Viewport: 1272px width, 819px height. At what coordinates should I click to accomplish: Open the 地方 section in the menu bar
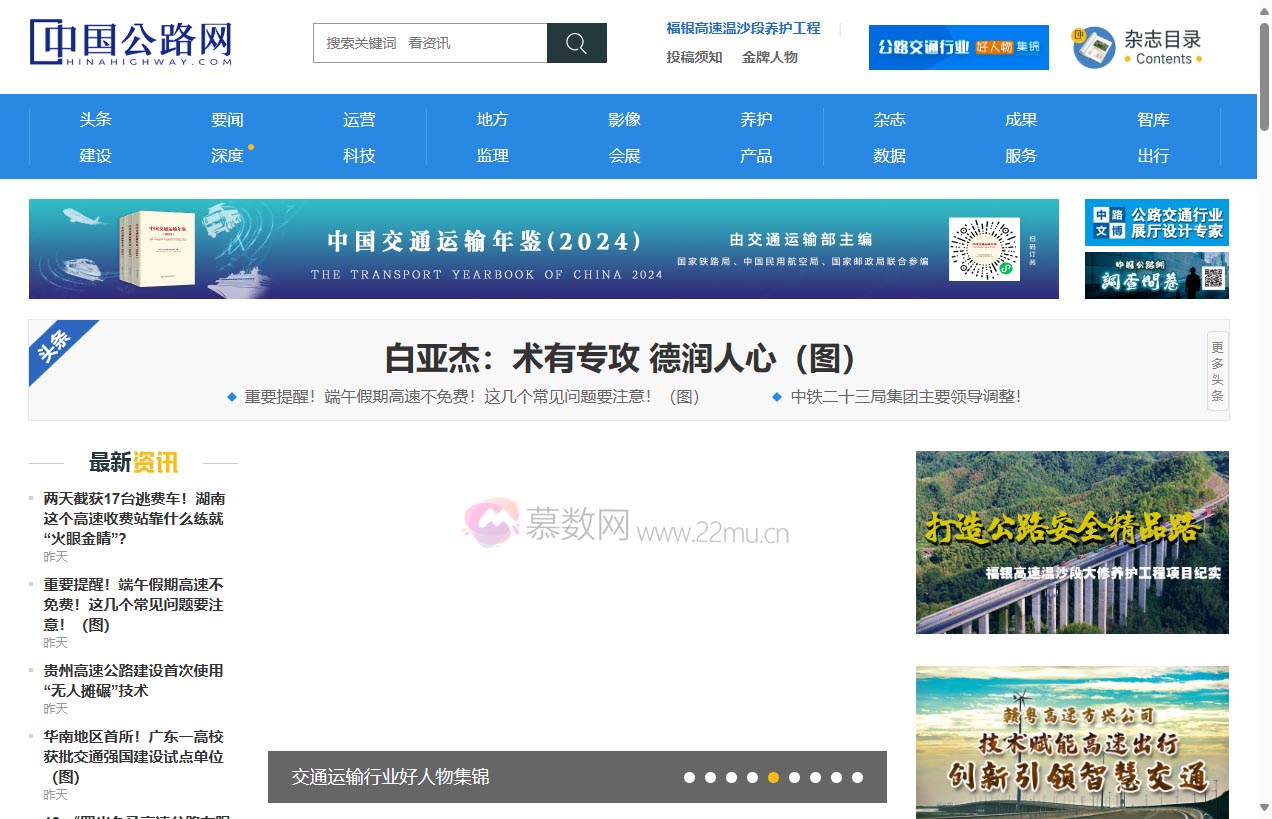[492, 119]
